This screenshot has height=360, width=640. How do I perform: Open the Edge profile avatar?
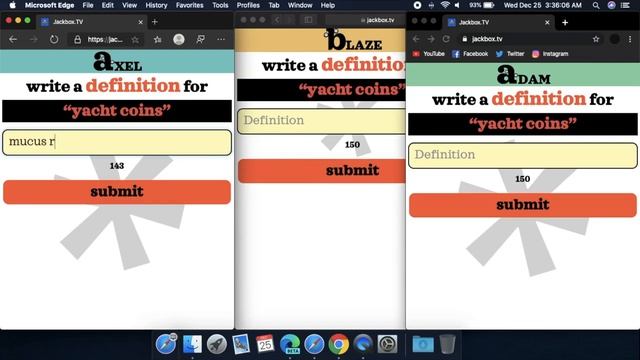(179, 39)
